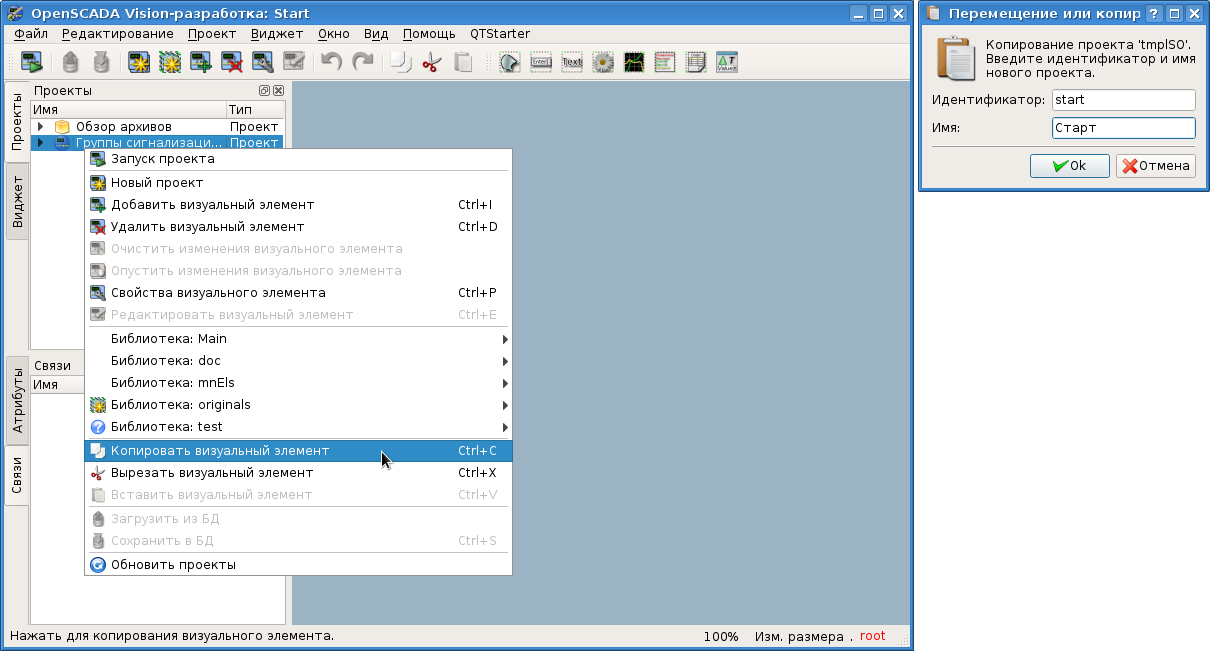Close the Проекты dock panel
Screen dimensions: 1210x651
pyautogui.click(x=278, y=90)
